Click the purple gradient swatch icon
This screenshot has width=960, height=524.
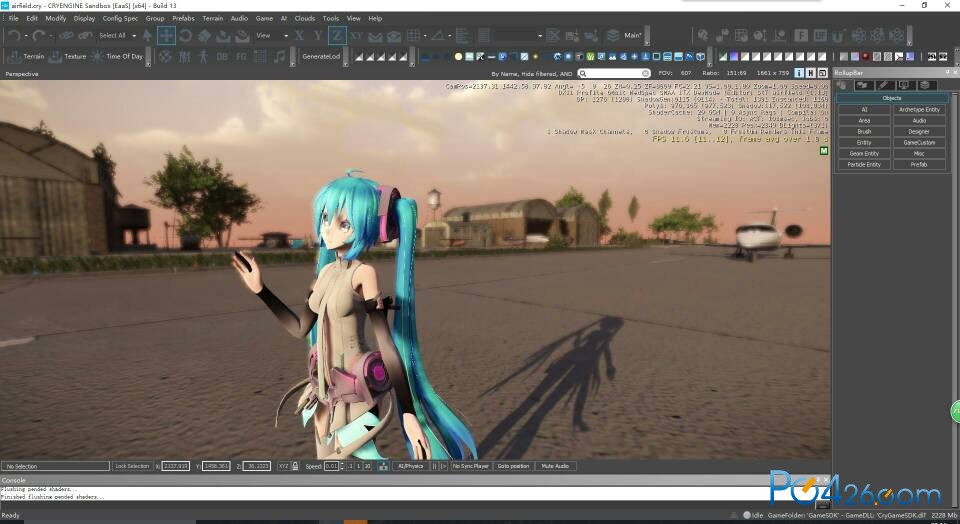pos(733,56)
